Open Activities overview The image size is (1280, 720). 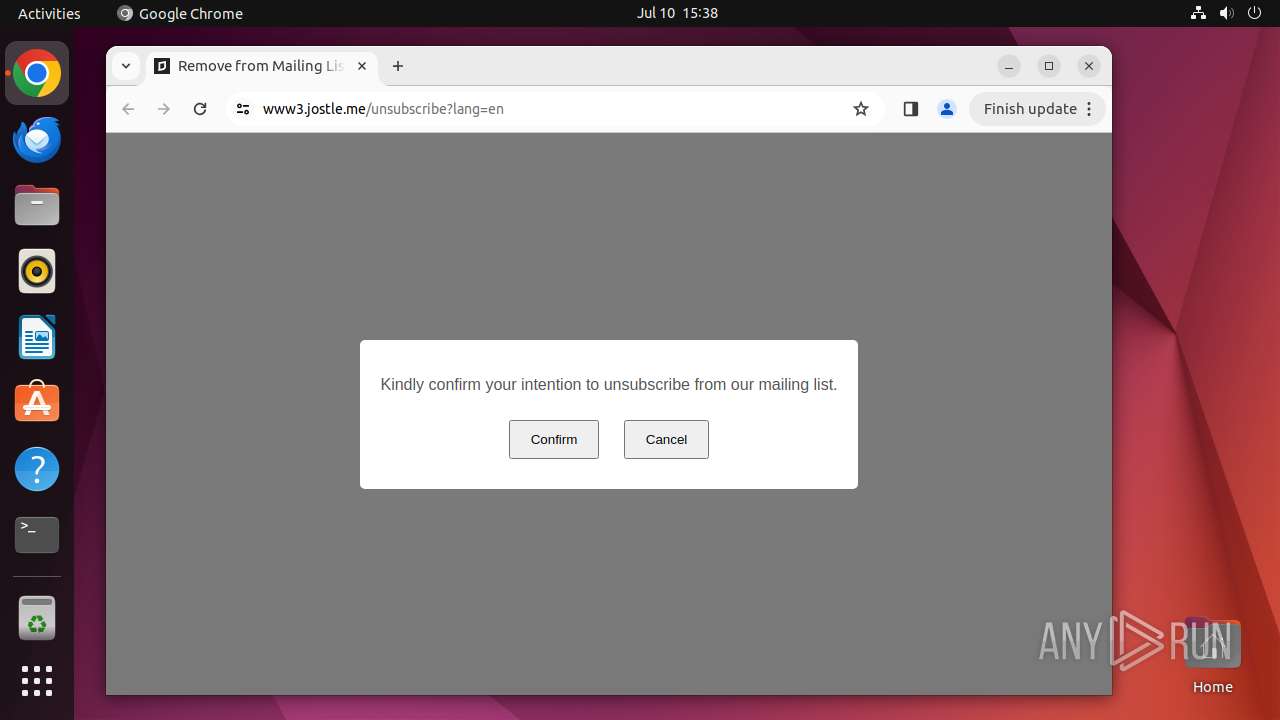pos(49,13)
